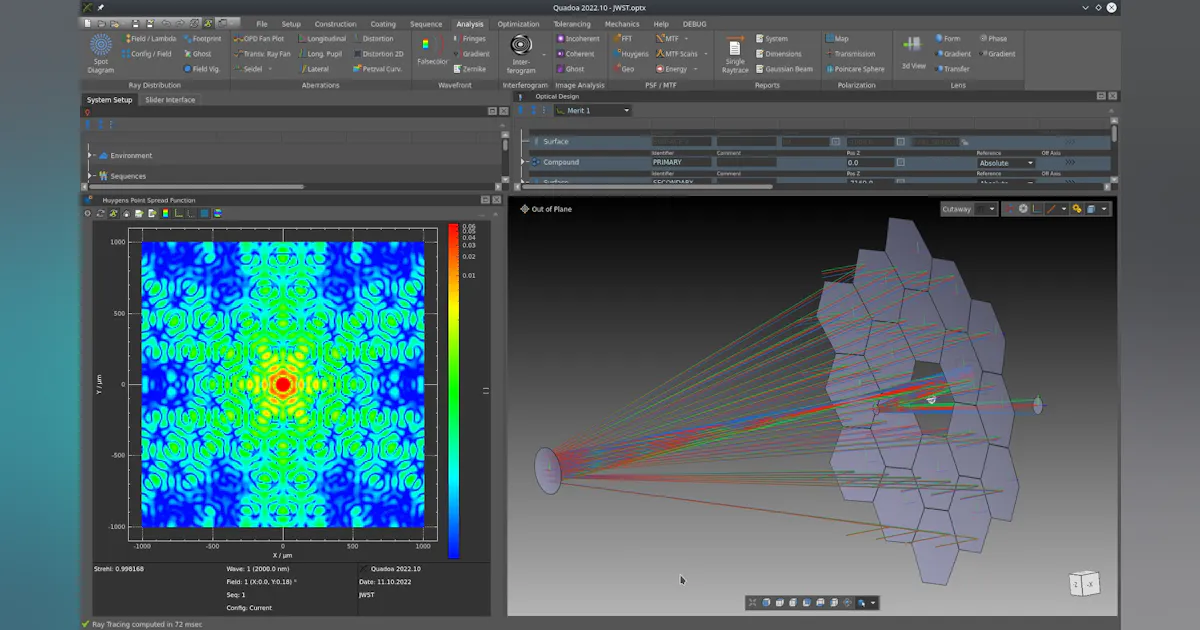Switch to the Optimization ribbon tab

[x=518, y=23]
